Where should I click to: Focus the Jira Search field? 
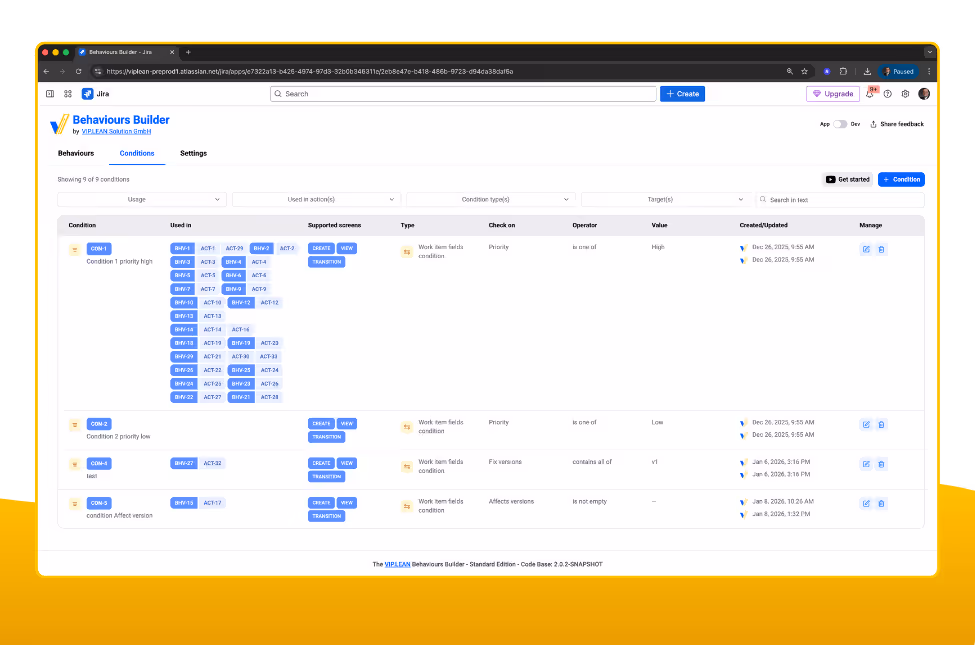[463, 94]
